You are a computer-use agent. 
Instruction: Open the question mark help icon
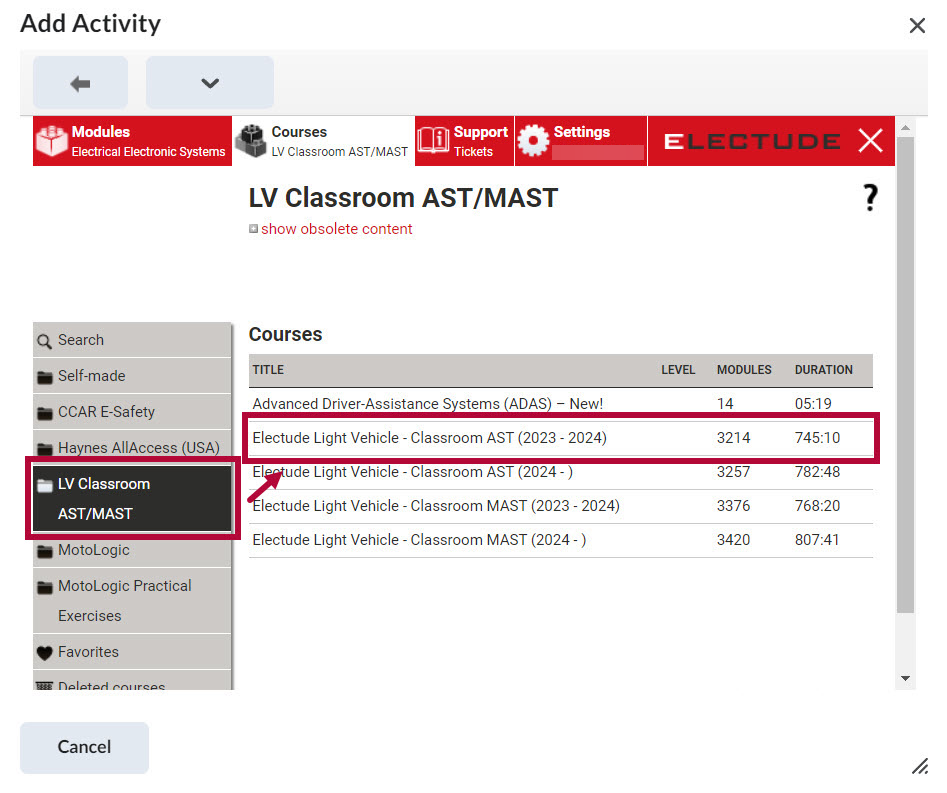[870, 197]
